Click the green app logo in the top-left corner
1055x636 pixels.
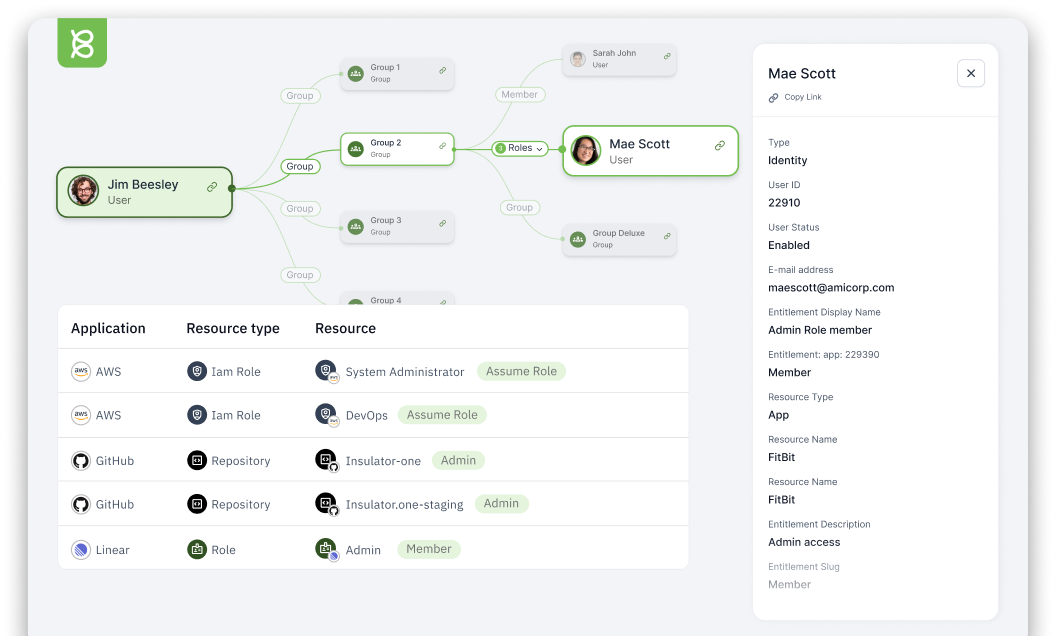pos(82,42)
